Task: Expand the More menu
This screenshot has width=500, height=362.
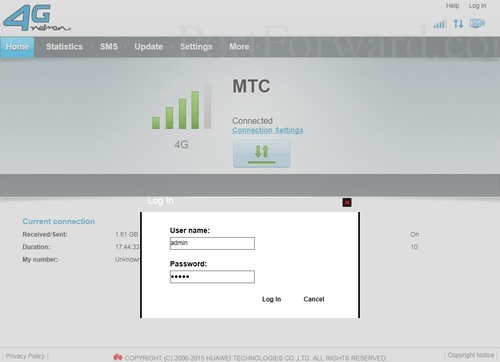Action: click(239, 47)
